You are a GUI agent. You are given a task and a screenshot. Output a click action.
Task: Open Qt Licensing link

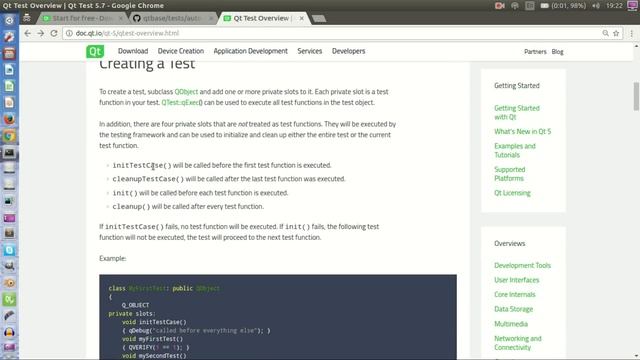pos(512,193)
